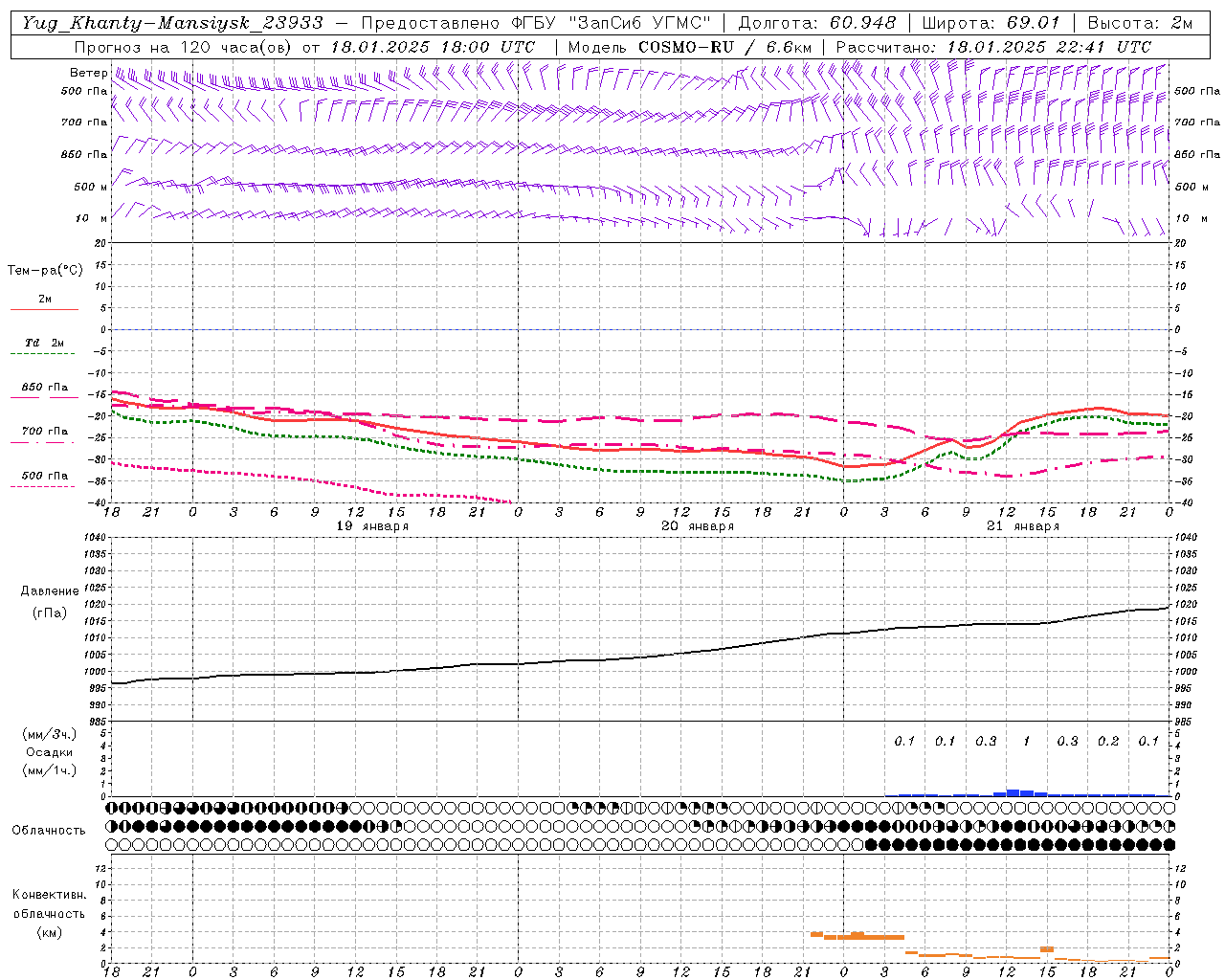Select the 'Предоставлено ФГБУ ЗапСиб УГМС' provider text
The width and height of the screenshot is (1225, 980).
click(536, 23)
